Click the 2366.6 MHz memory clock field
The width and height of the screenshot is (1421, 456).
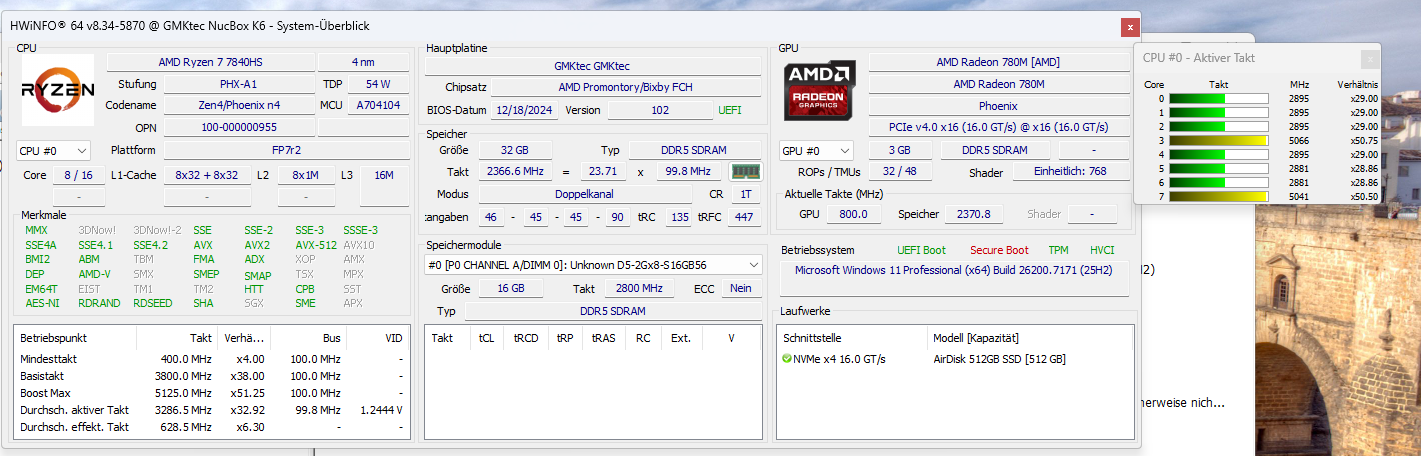(x=515, y=172)
